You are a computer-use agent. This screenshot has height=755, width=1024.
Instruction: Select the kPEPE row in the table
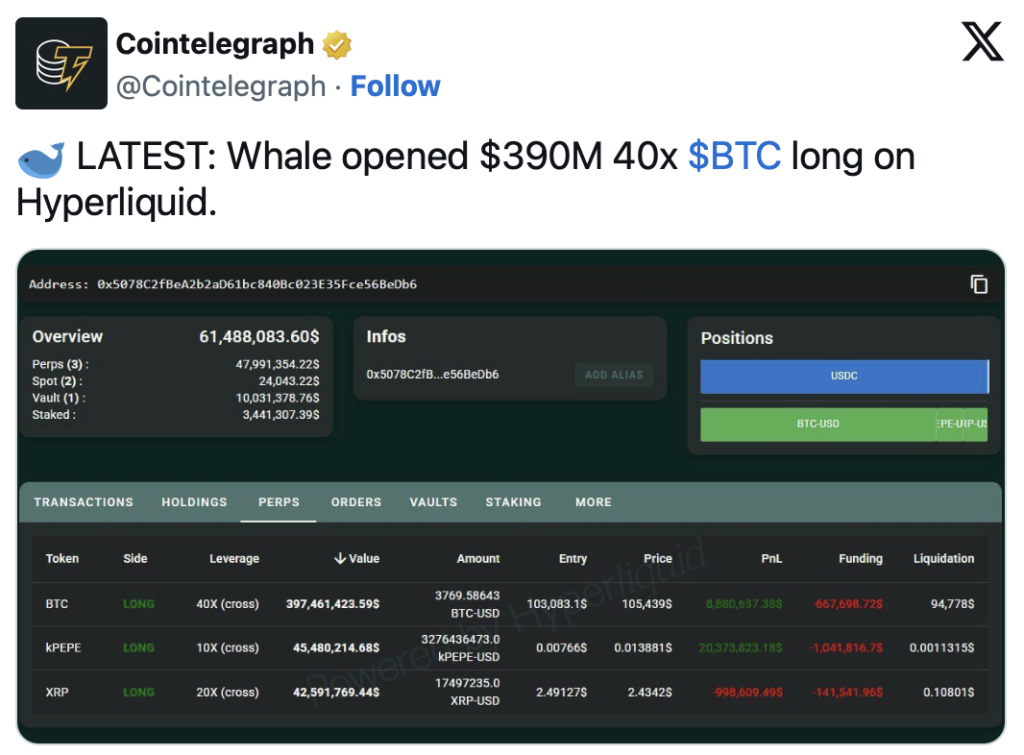510,648
